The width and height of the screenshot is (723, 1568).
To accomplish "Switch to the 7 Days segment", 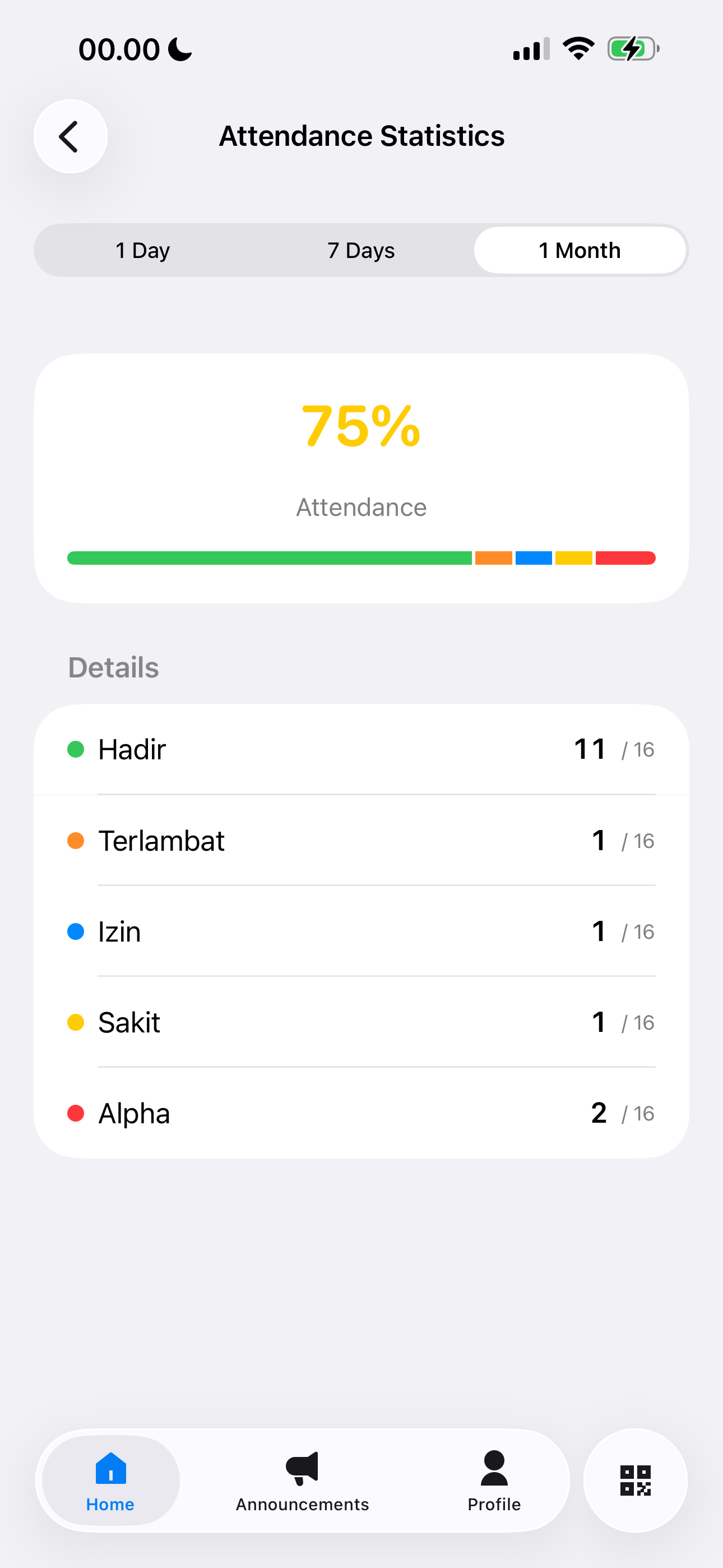I will pyautogui.click(x=361, y=250).
